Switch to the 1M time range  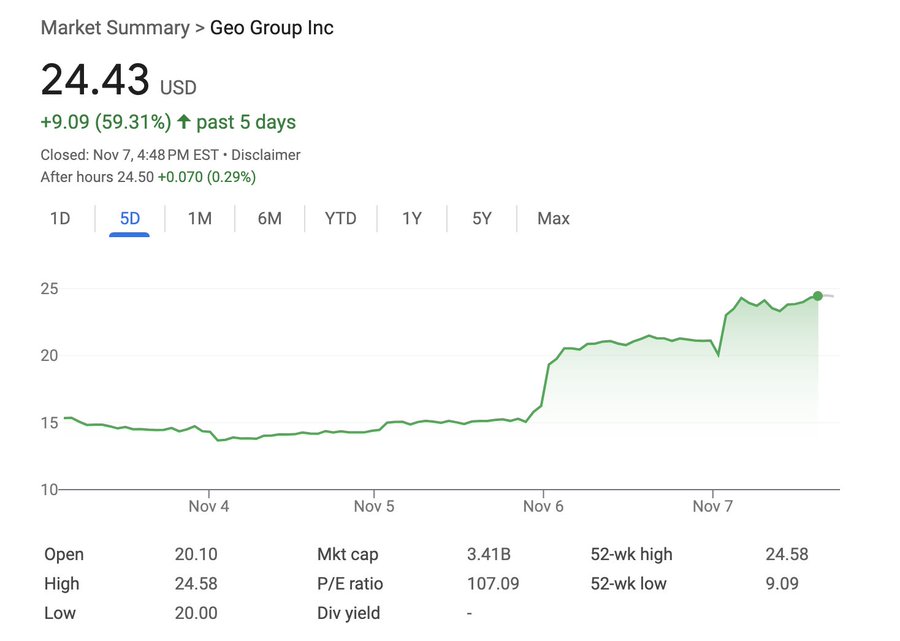coord(200,219)
